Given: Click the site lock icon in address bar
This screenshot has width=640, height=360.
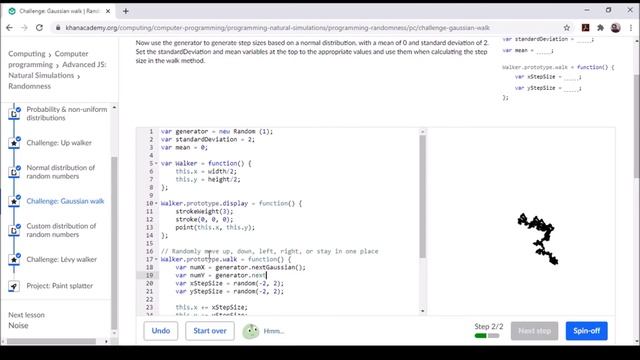Looking at the screenshot, I should 58,28.
